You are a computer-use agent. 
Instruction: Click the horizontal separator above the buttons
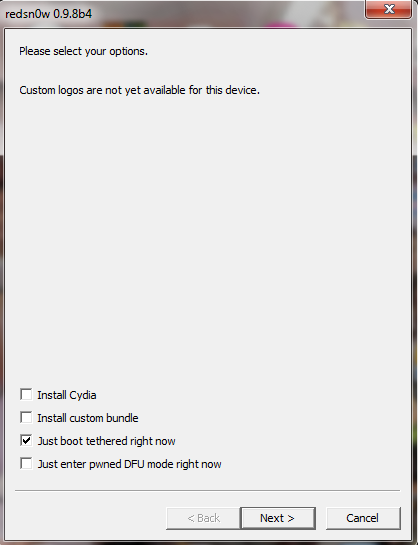(x=207, y=490)
